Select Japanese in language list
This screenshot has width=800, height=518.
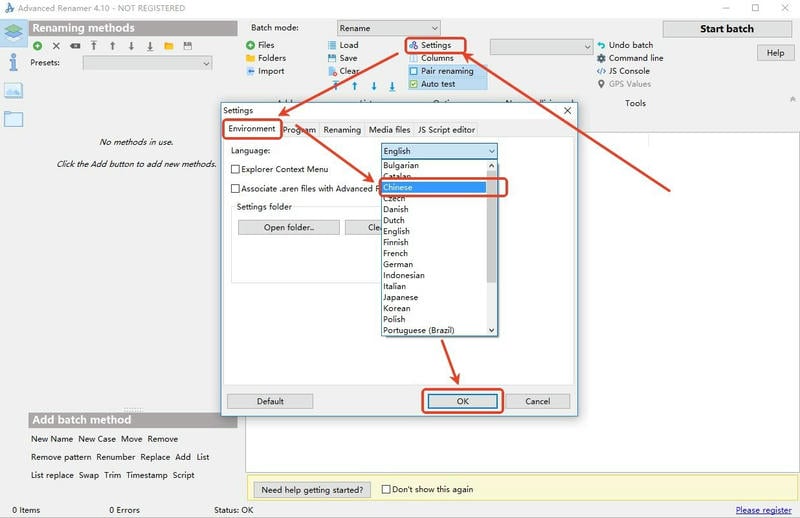point(434,297)
